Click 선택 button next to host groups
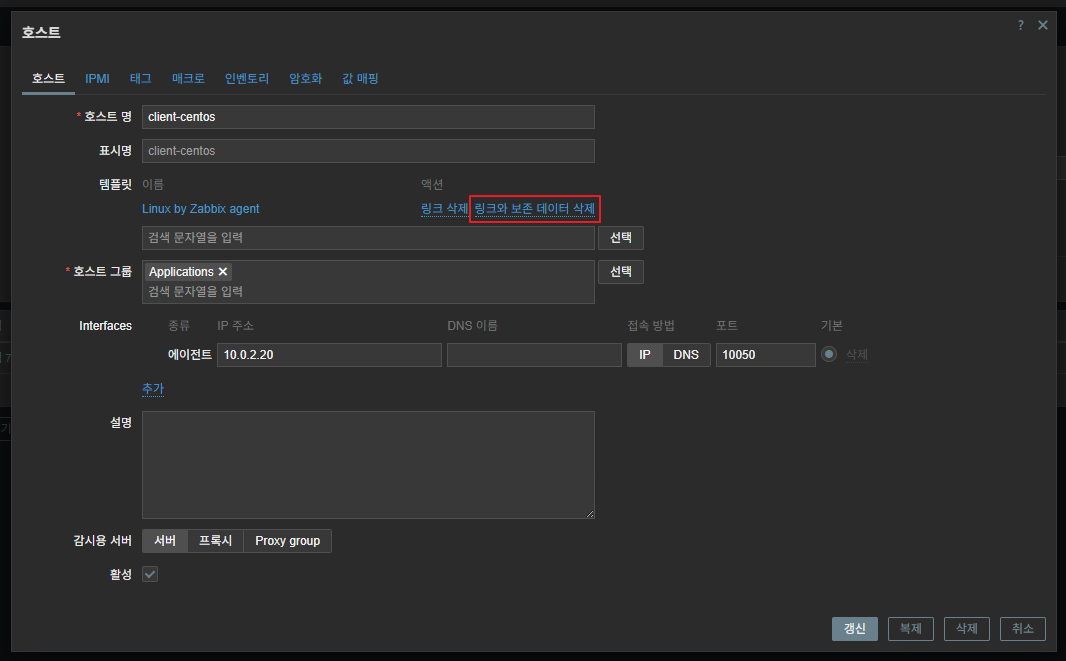This screenshot has height=661, width=1066. pos(621,271)
